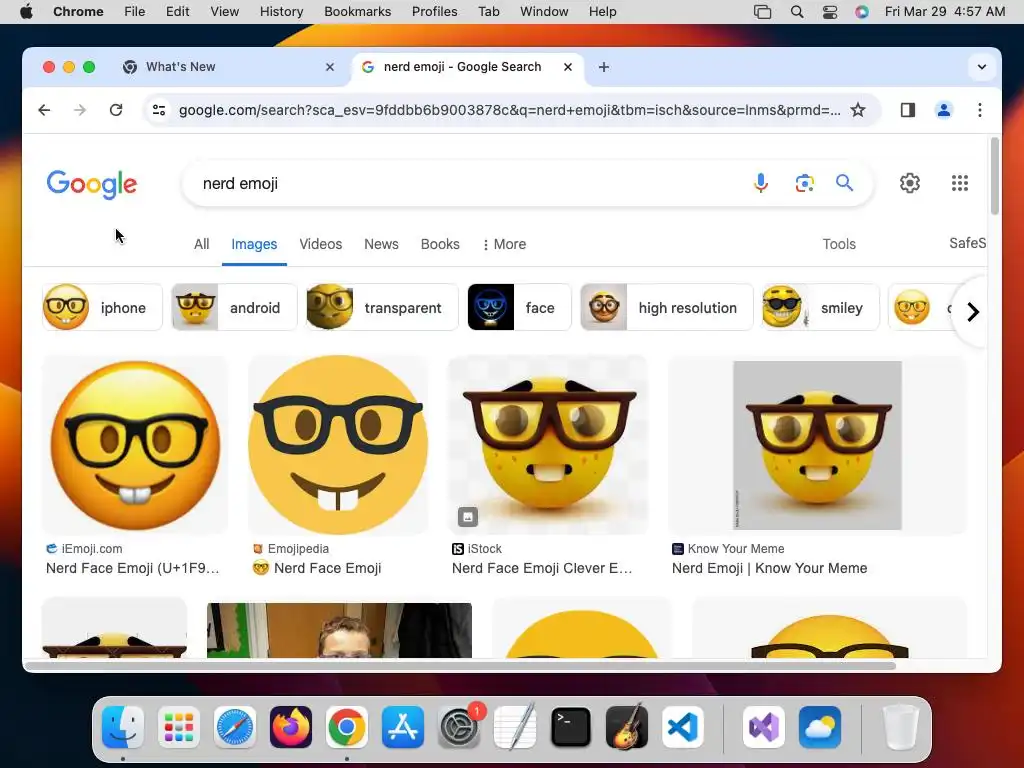
Task: Switch to the Books tab
Action: point(440,244)
